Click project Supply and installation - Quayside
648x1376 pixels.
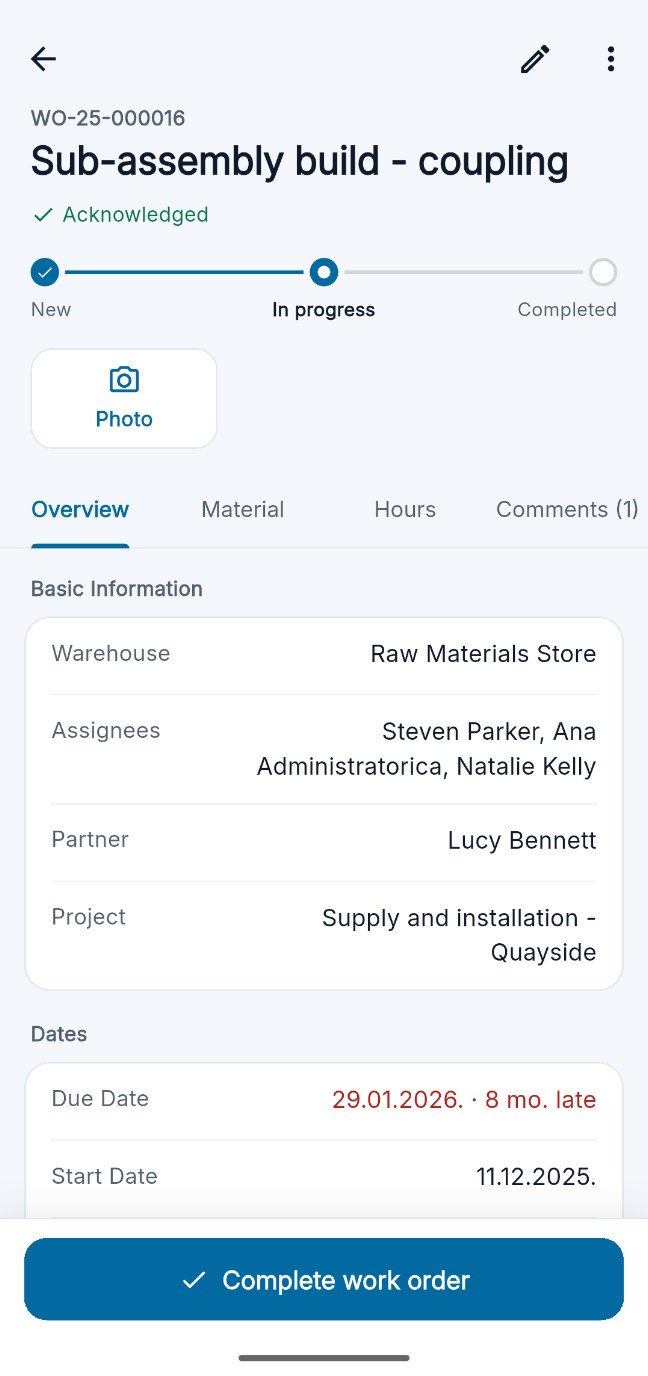point(459,935)
